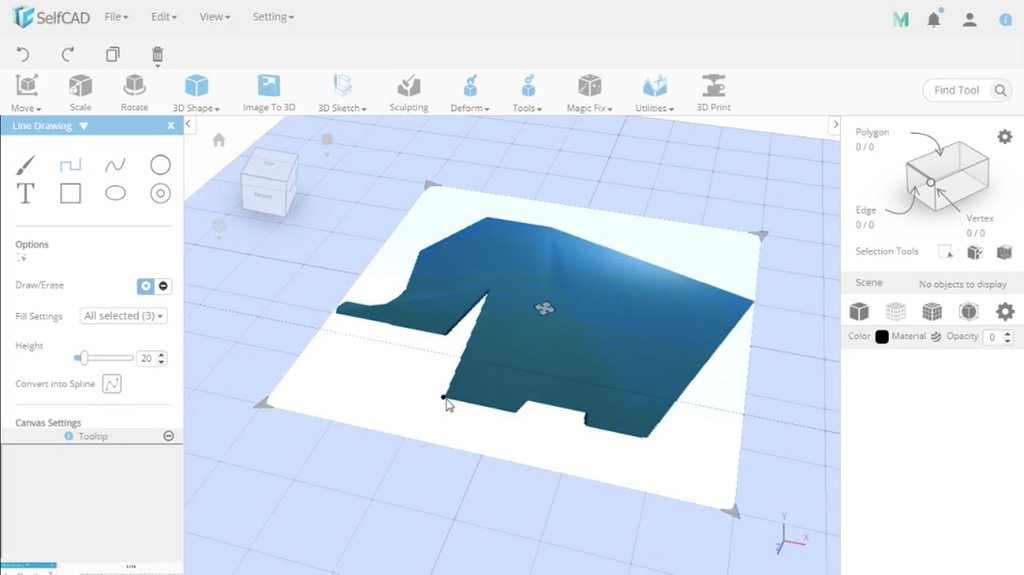Select the Scale tool
This screenshot has width=1024, height=575.
pos(80,93)
